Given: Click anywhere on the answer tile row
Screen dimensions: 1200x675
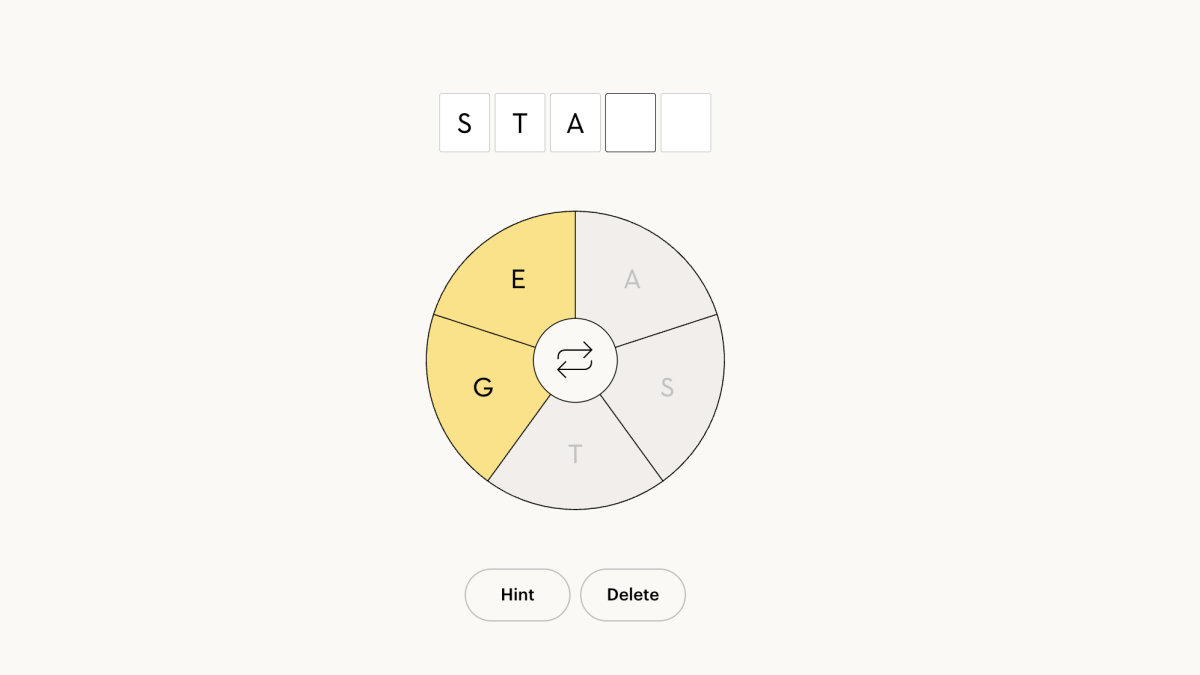Looking at the screenshot, I should 574,122.
